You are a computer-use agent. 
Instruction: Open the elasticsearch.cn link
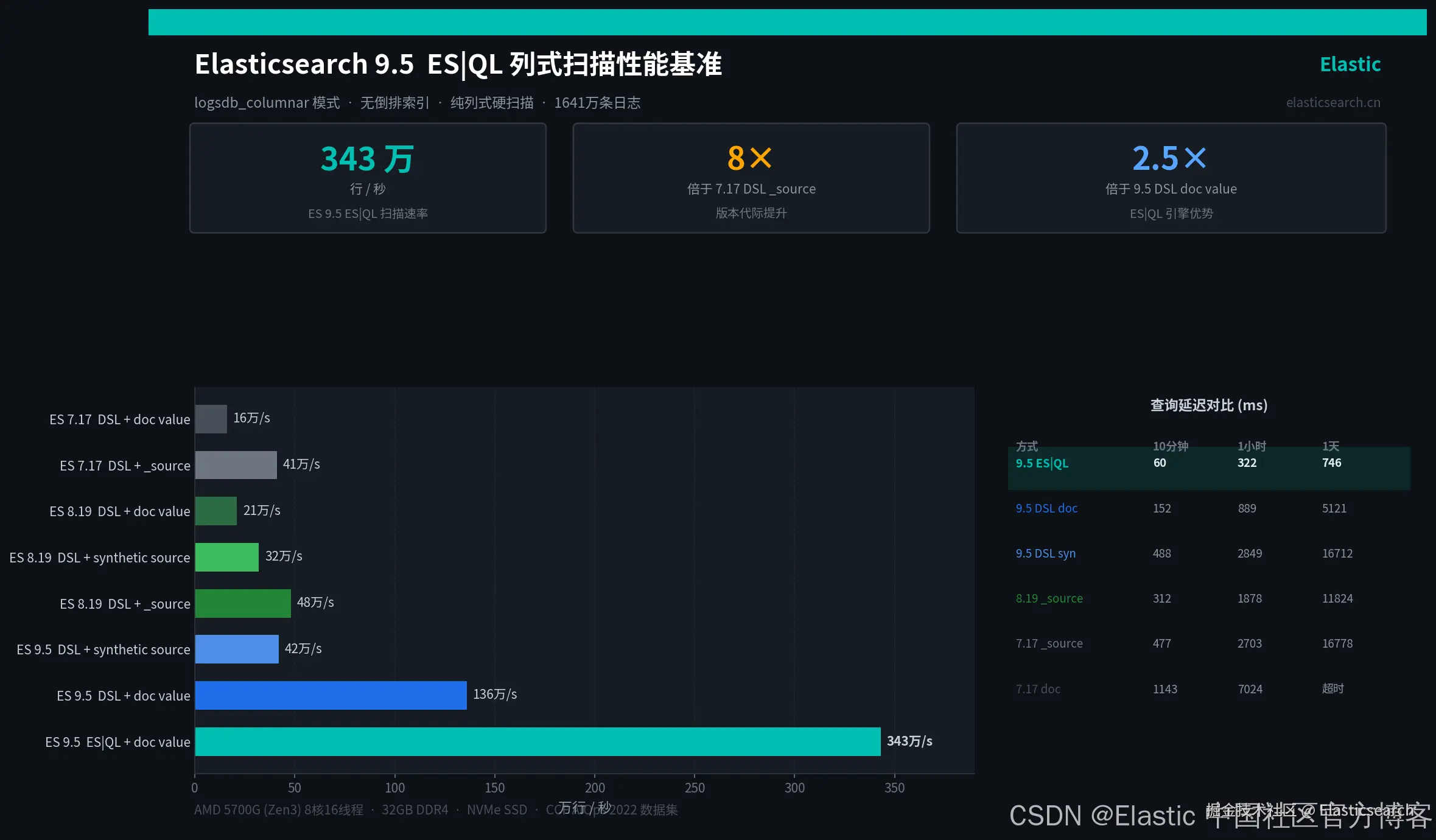[x=1333, y=102]
